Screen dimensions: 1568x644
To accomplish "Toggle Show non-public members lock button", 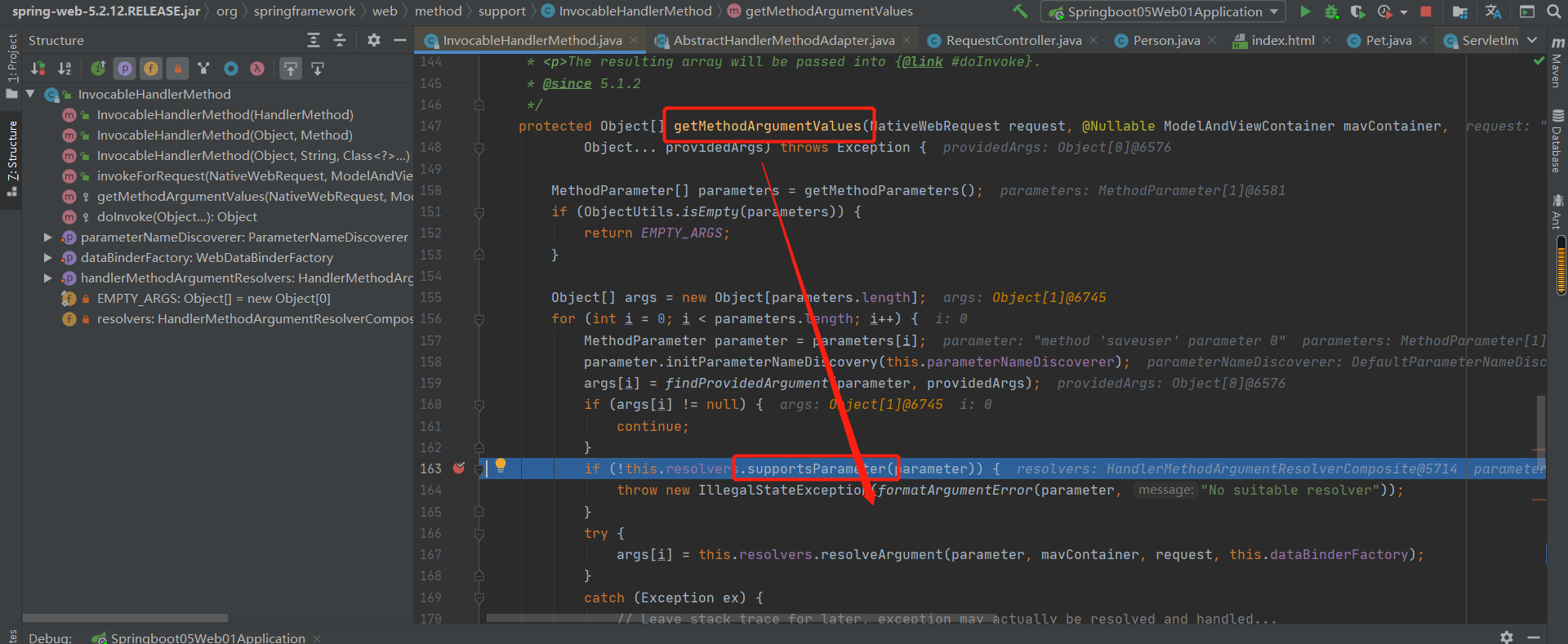I will pos(177,69).
